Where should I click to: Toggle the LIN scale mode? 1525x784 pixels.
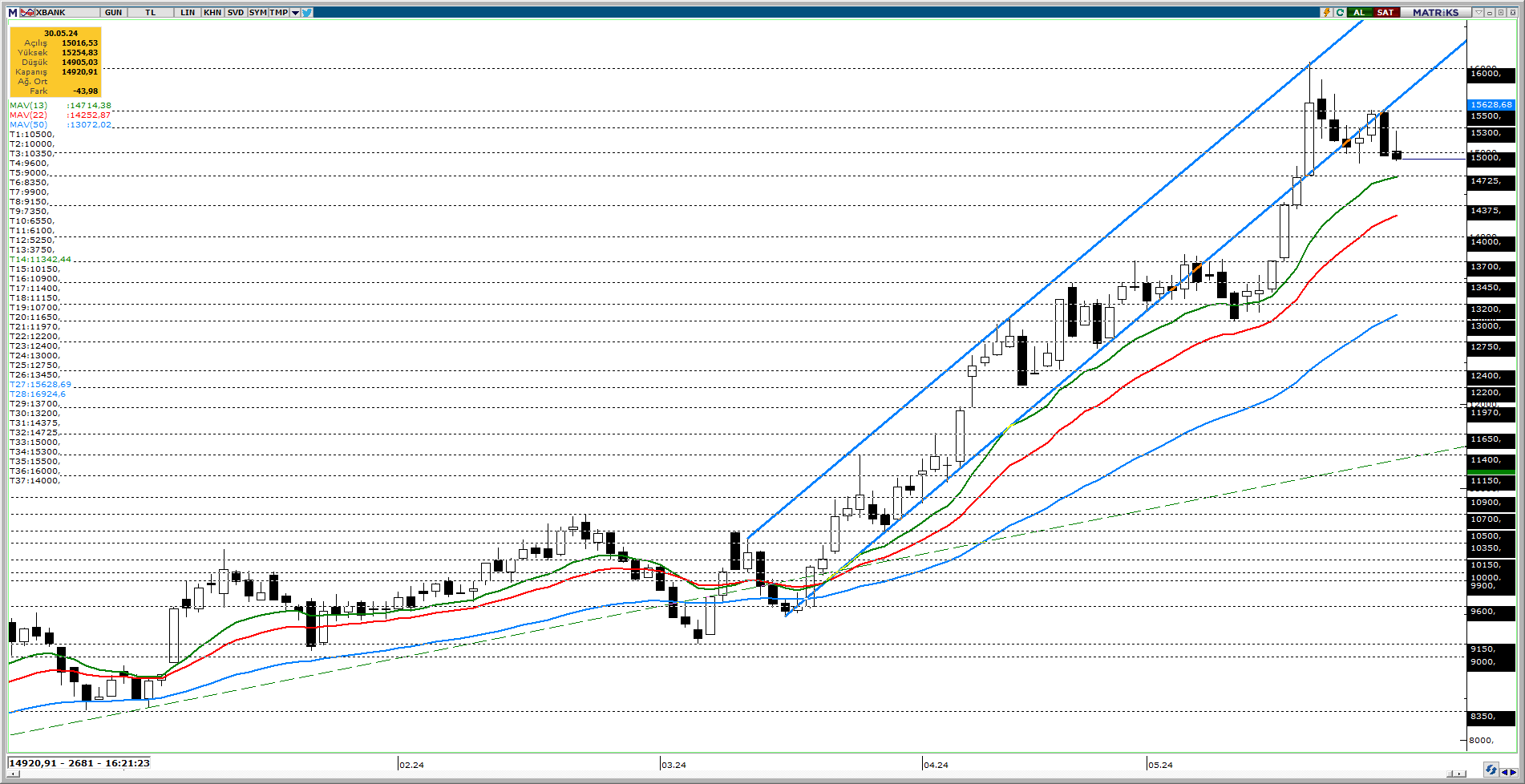click(187, 12)
